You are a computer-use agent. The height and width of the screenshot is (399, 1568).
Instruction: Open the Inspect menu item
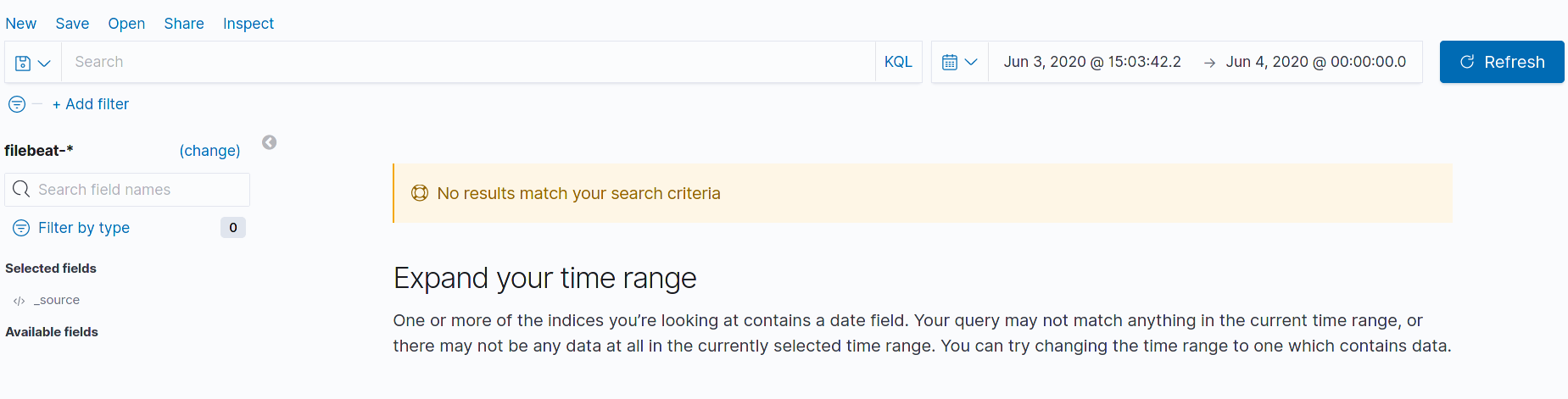tap(248, 24)
